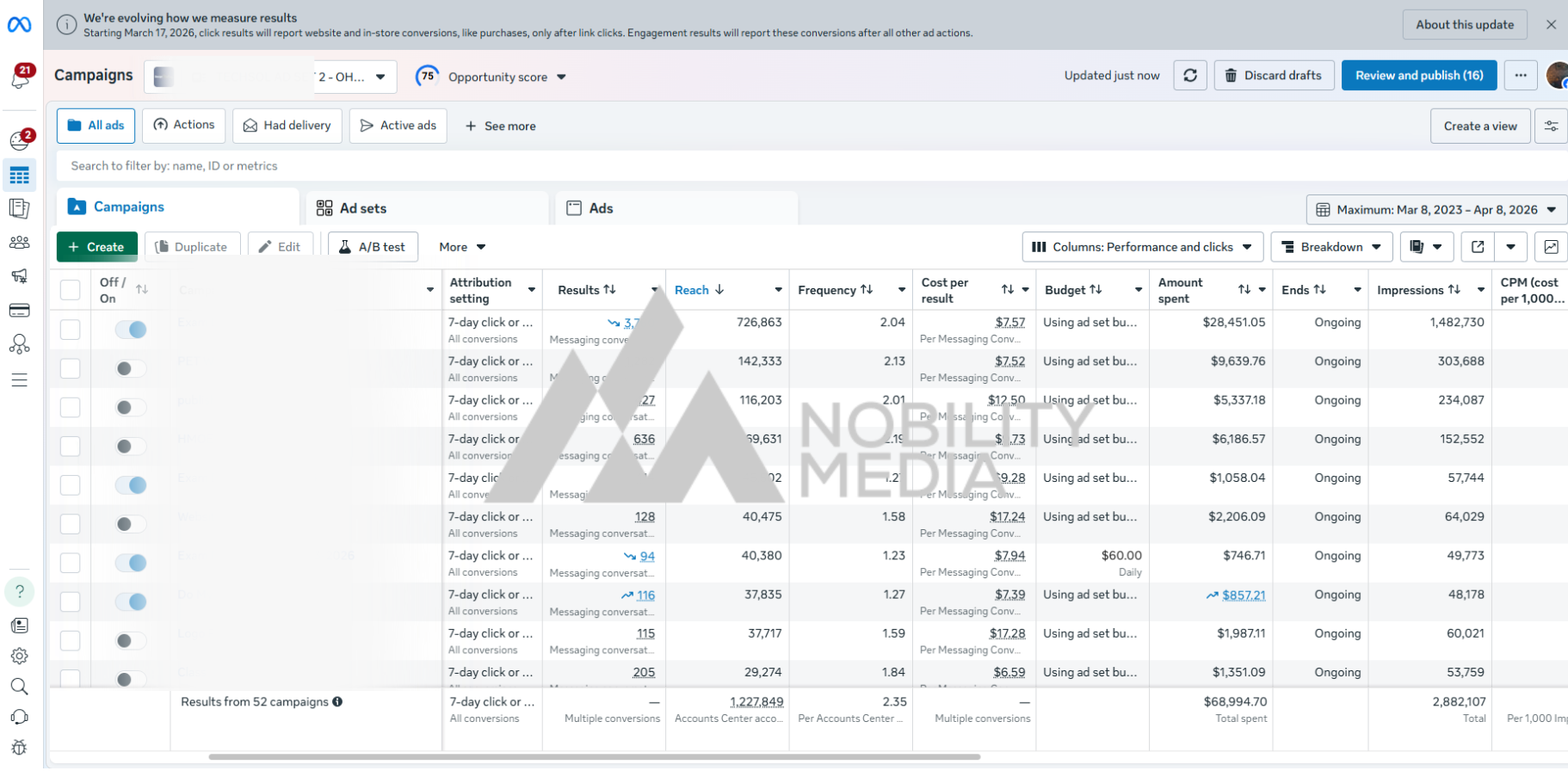Click the reports icon button
Screen dimensions: 1568x777
[x=1426, y=247]
